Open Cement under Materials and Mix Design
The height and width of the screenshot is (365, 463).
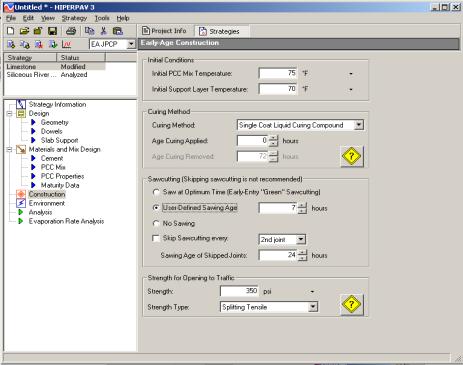click(52, 158)
